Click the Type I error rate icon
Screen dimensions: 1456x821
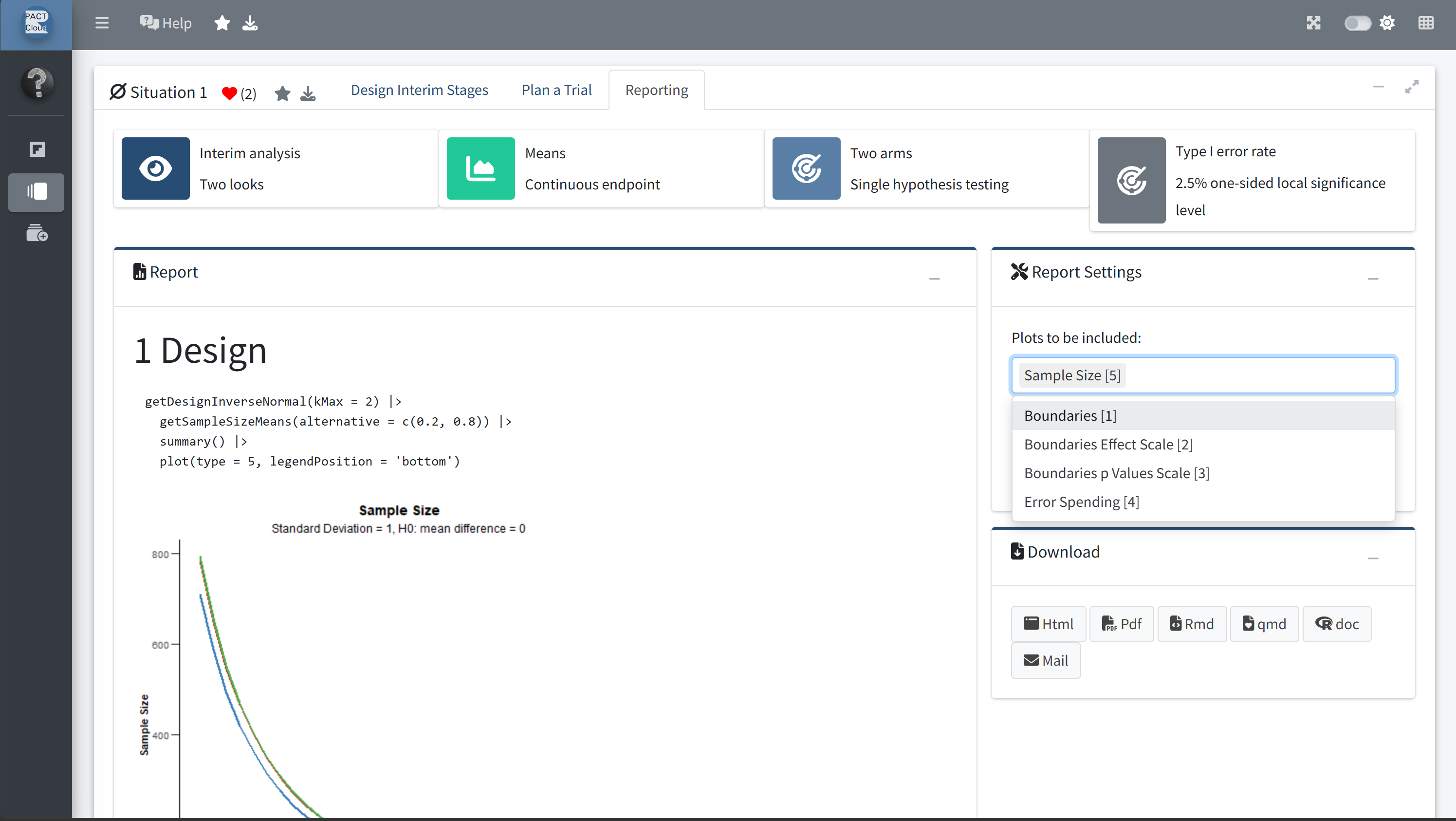[x=1132, y=180]
